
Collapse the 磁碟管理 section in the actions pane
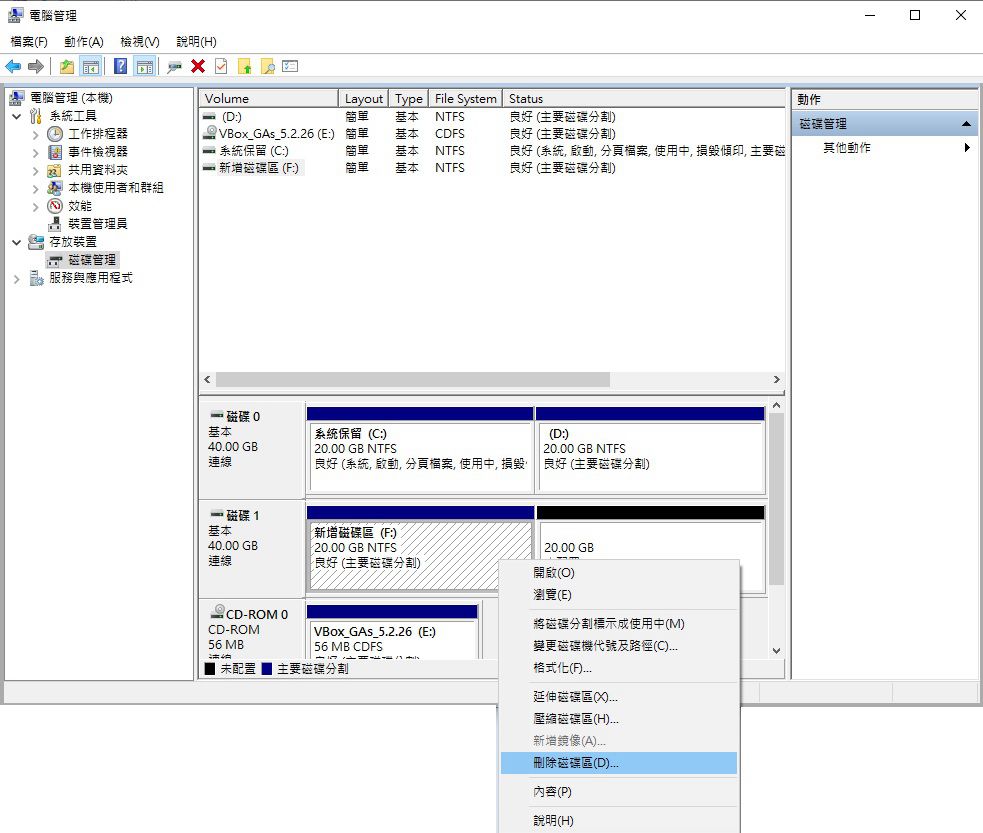tap(966, 124)
